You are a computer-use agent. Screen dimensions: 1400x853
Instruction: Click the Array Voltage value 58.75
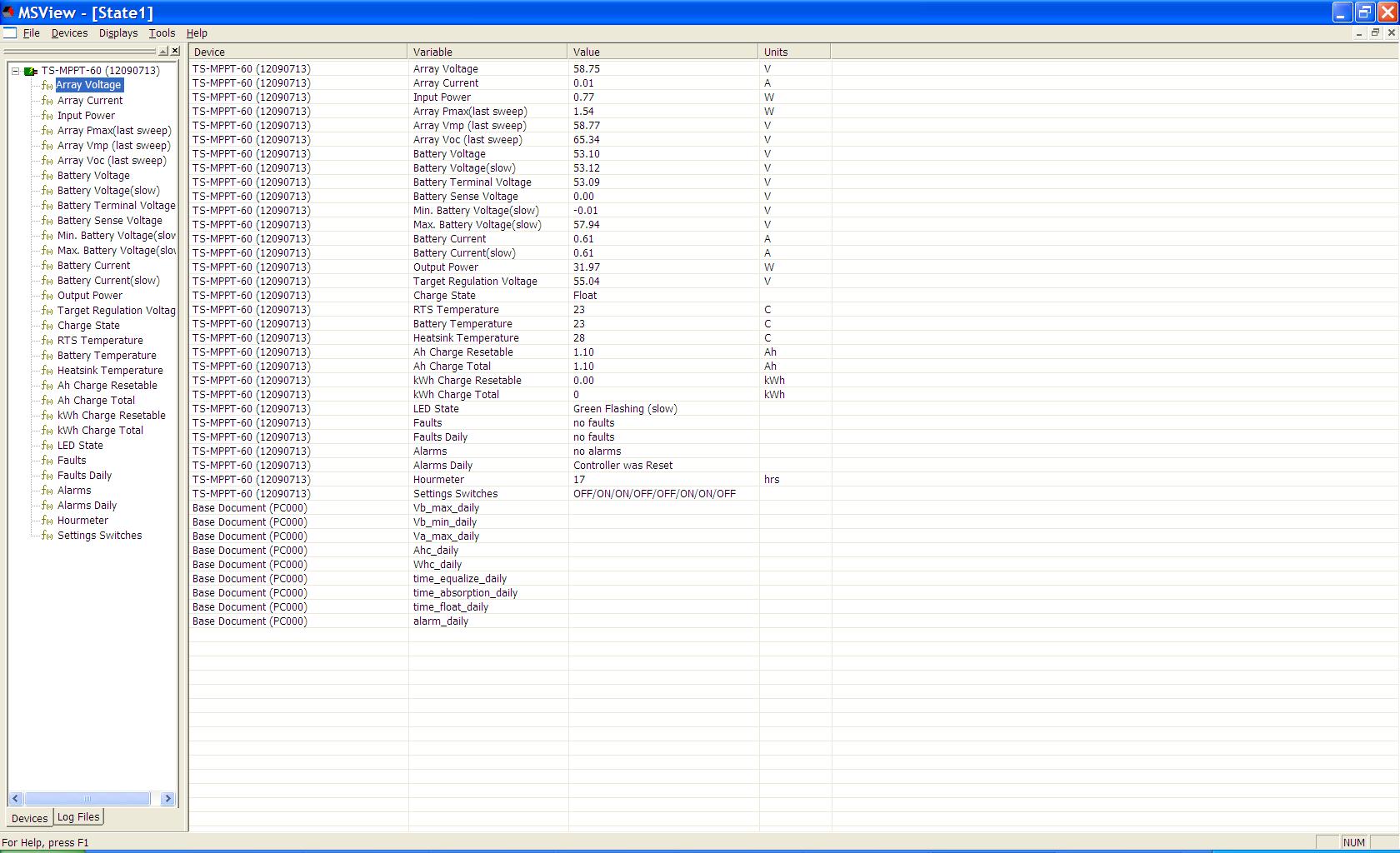click(587, 69)
